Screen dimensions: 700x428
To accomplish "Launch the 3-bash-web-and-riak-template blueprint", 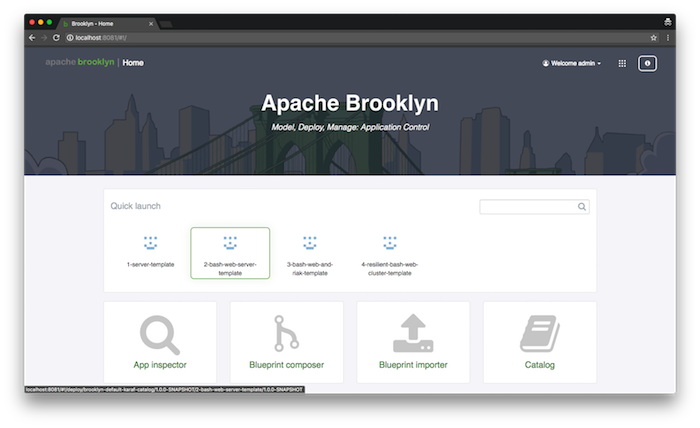I will click(x=309, y=253).
